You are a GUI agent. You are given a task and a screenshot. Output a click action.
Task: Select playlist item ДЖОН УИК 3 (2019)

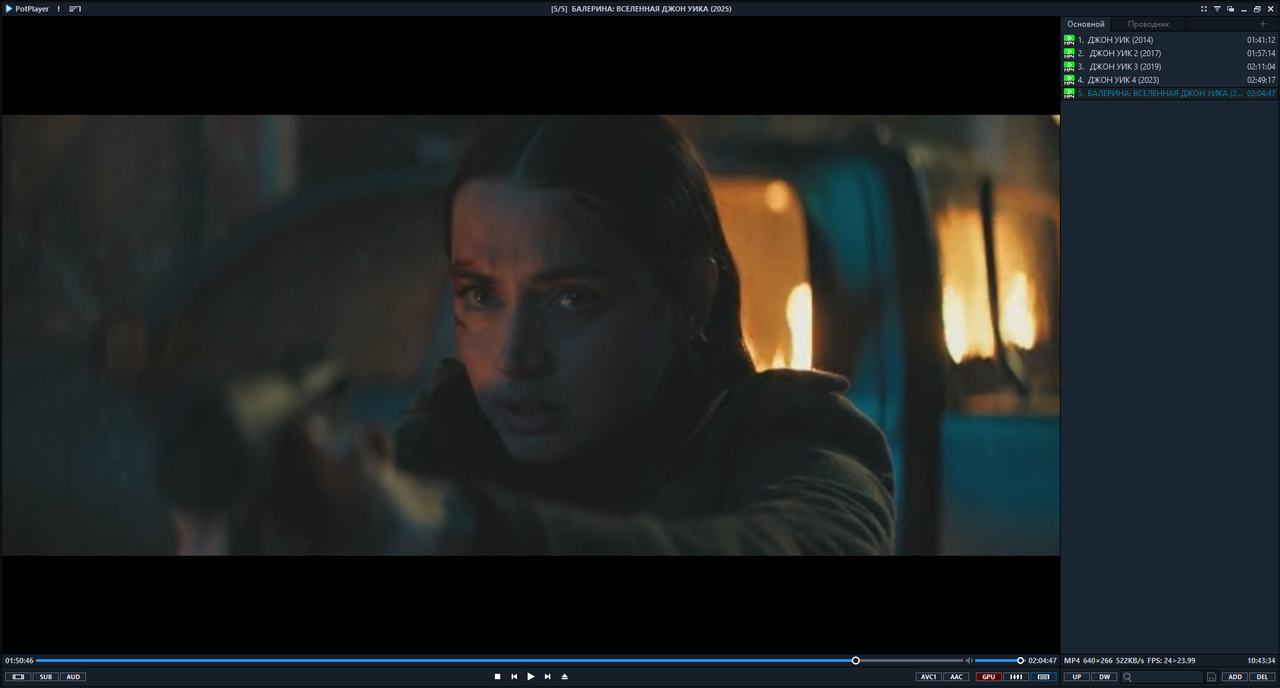click(x=1169, y=66)
